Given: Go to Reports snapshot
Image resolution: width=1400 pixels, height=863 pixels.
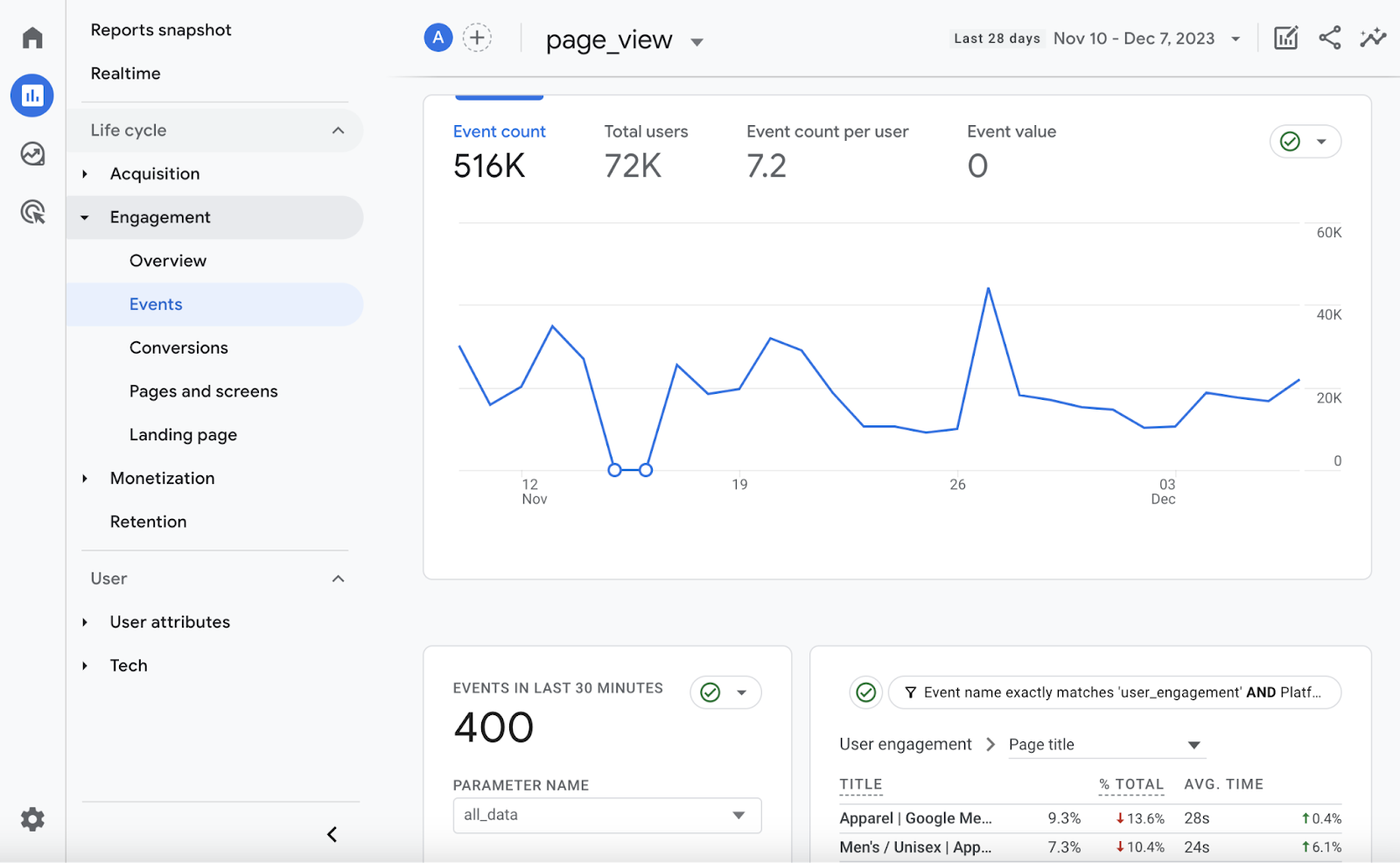Looking at the screenshot, I should click(161, 30).
